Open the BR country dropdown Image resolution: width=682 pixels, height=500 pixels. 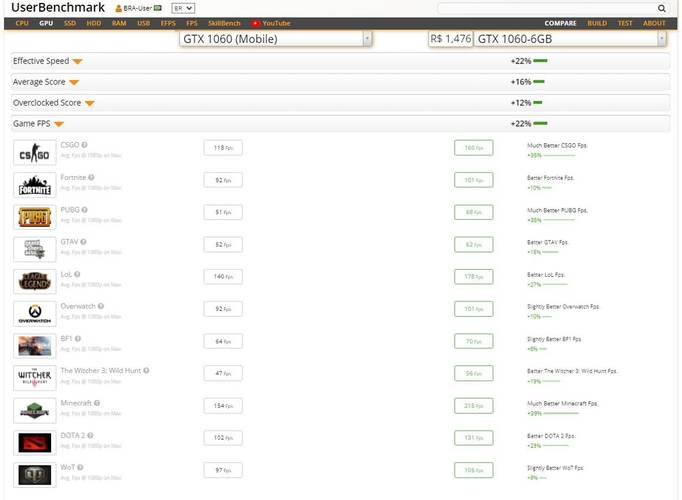[x=183, y=8]
